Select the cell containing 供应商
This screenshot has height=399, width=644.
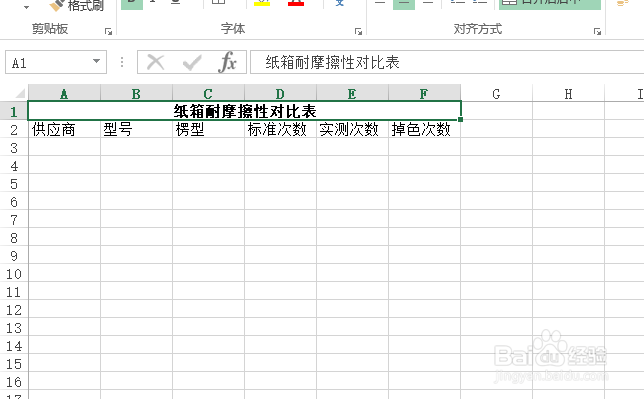coord(64,129)
